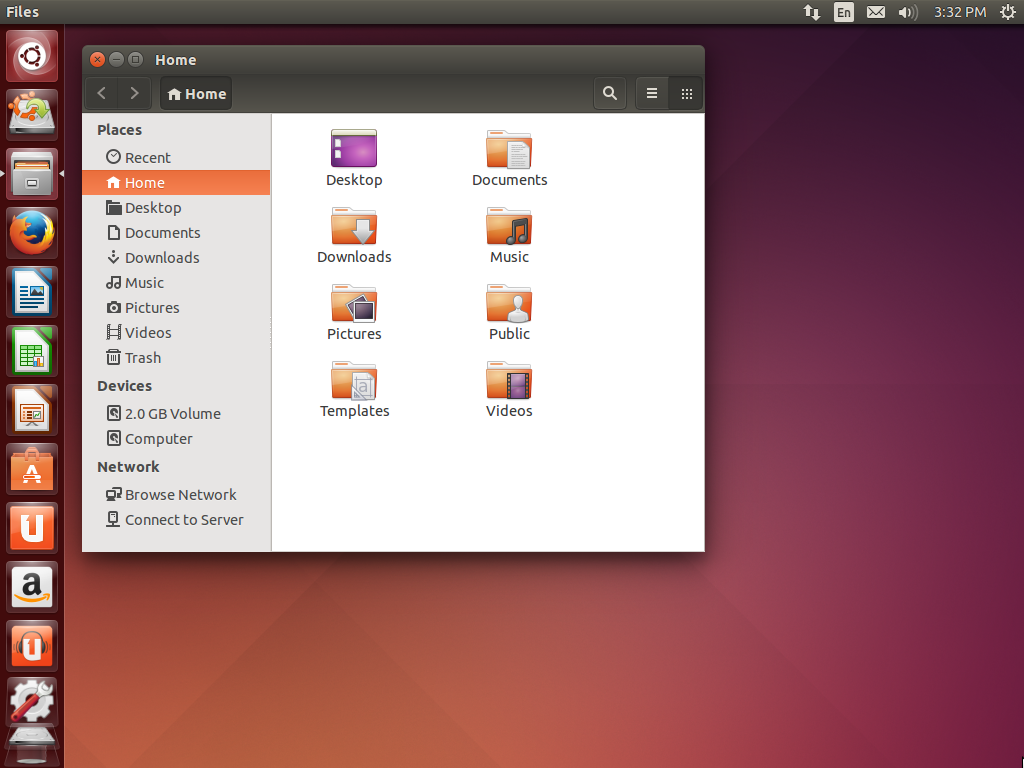Open Ubuntu One Music launcher icon
Screen dimensions: 1024x768
[x=32, y=646]
